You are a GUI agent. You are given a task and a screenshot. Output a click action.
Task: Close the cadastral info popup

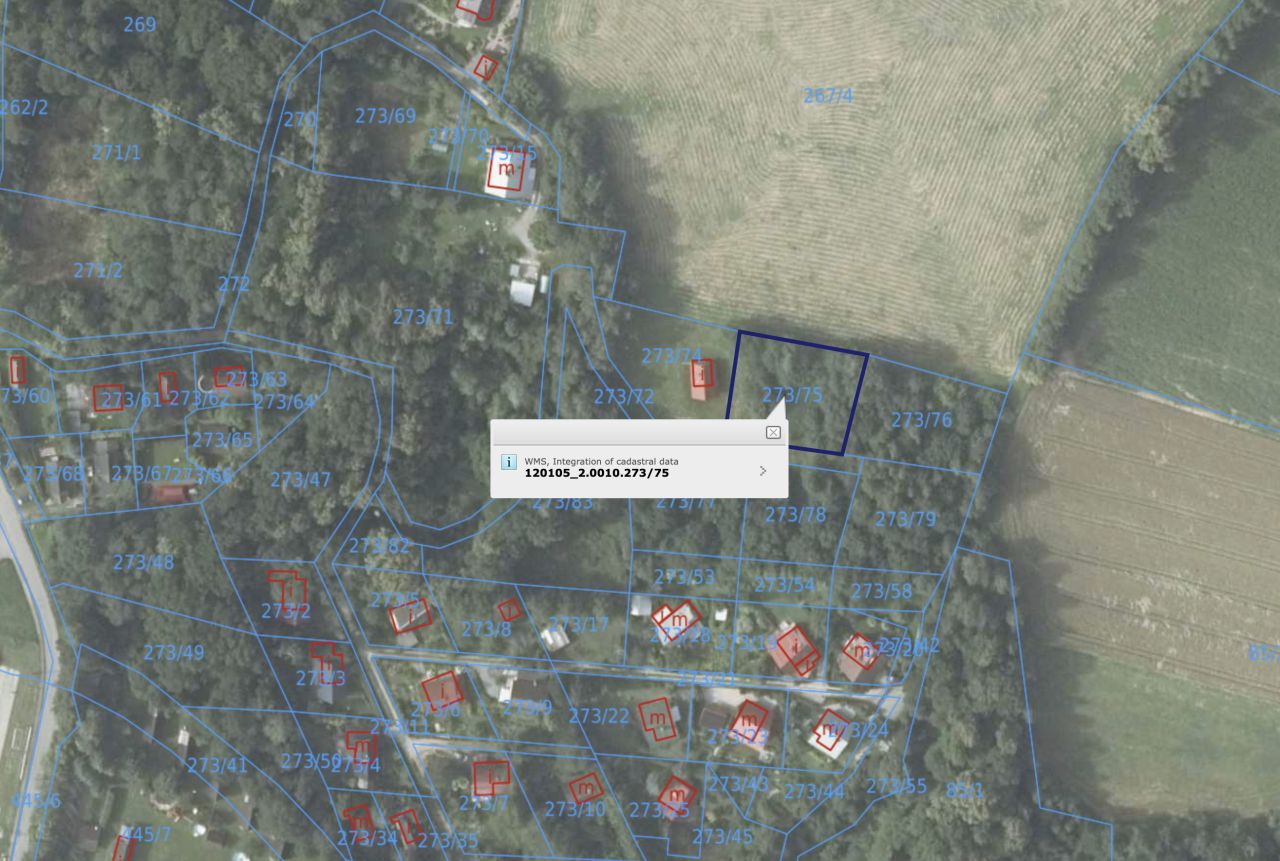point(773,432)
